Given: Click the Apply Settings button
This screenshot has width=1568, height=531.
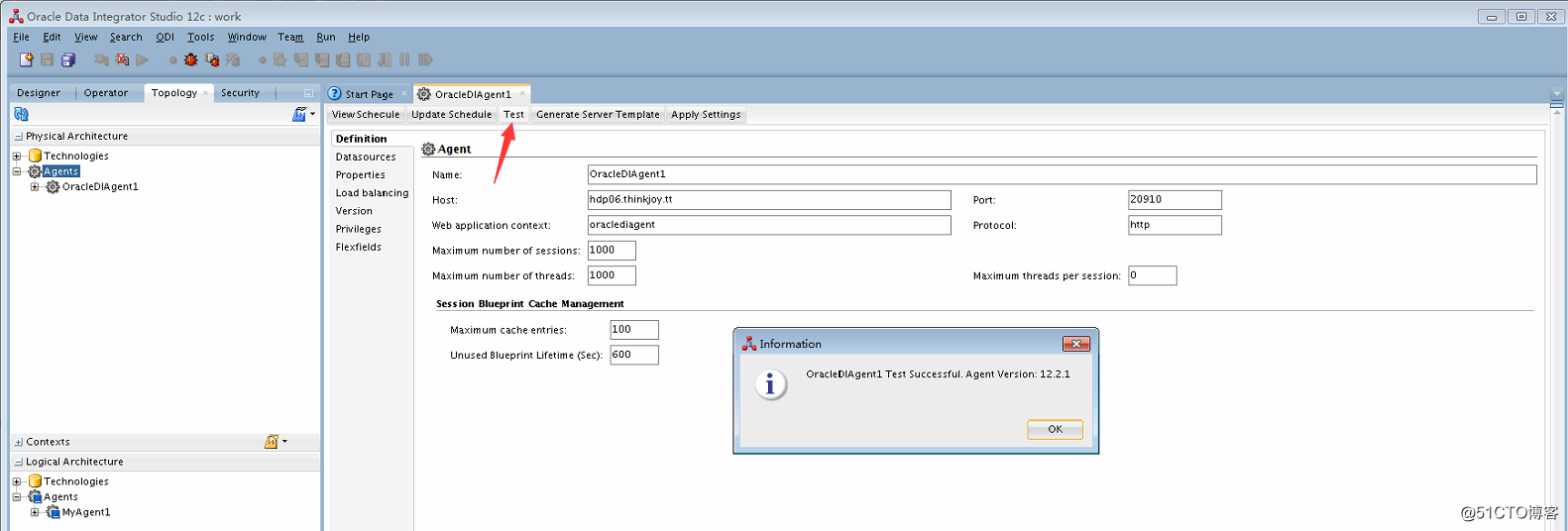Looking at the screenshot, I should [x=706, y=115].
